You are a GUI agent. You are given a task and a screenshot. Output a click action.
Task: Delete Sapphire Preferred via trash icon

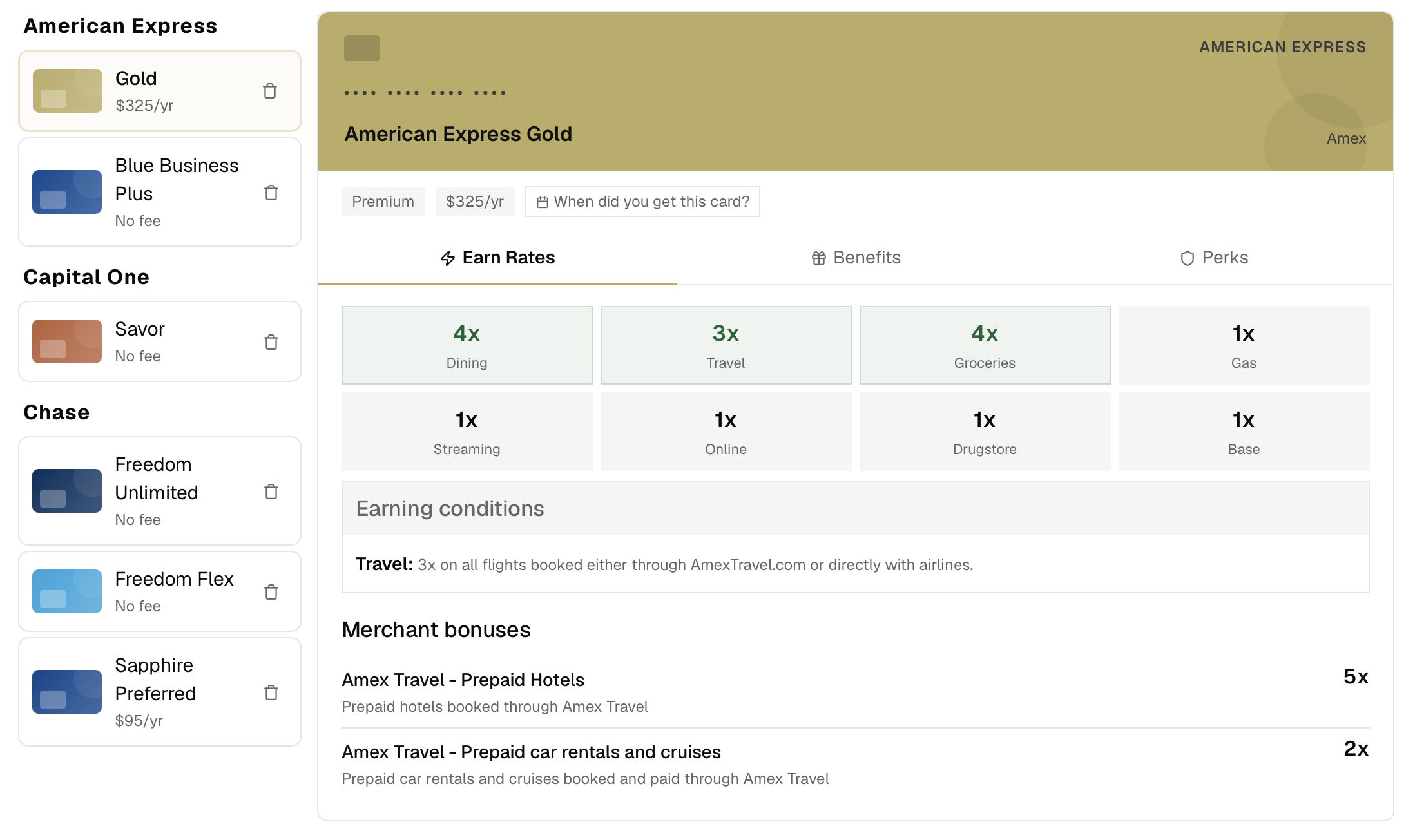coord(271,692)
